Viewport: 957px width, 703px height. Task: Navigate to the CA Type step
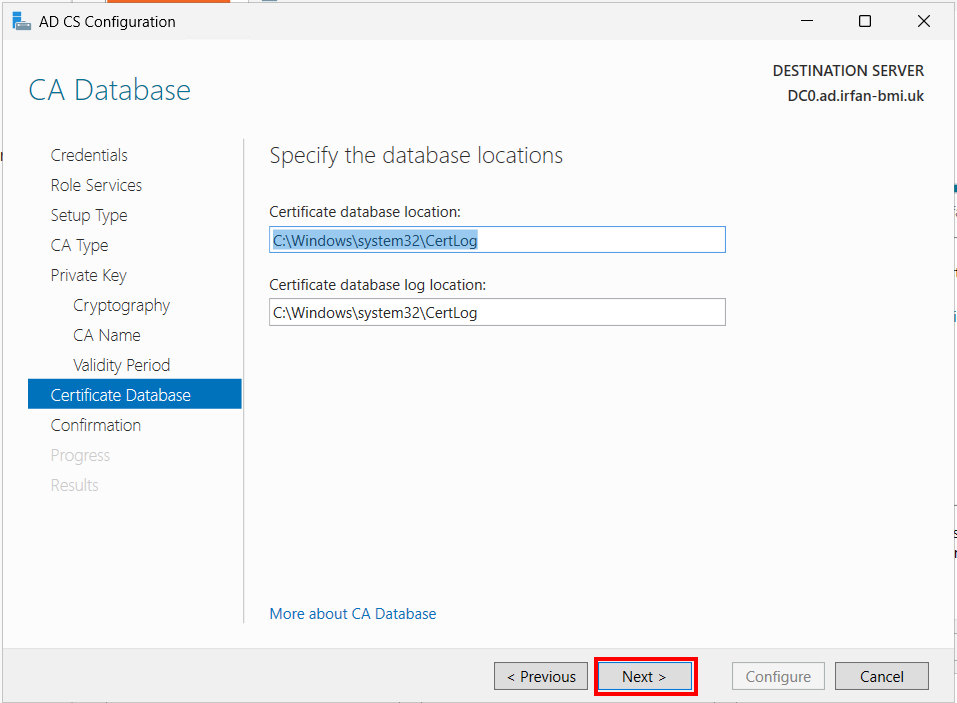tap(79, 245)
